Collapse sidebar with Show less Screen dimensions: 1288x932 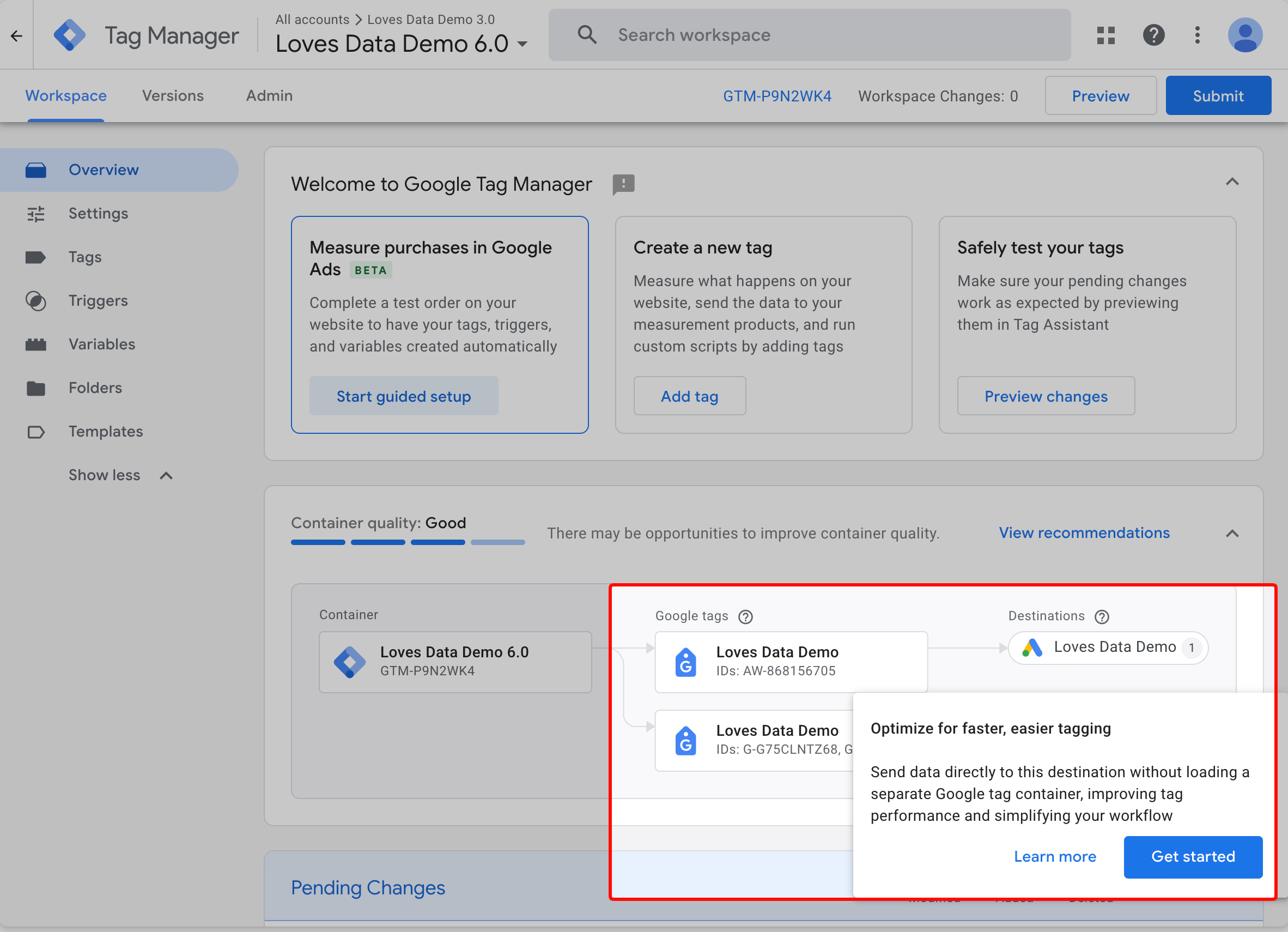(120, 475)
